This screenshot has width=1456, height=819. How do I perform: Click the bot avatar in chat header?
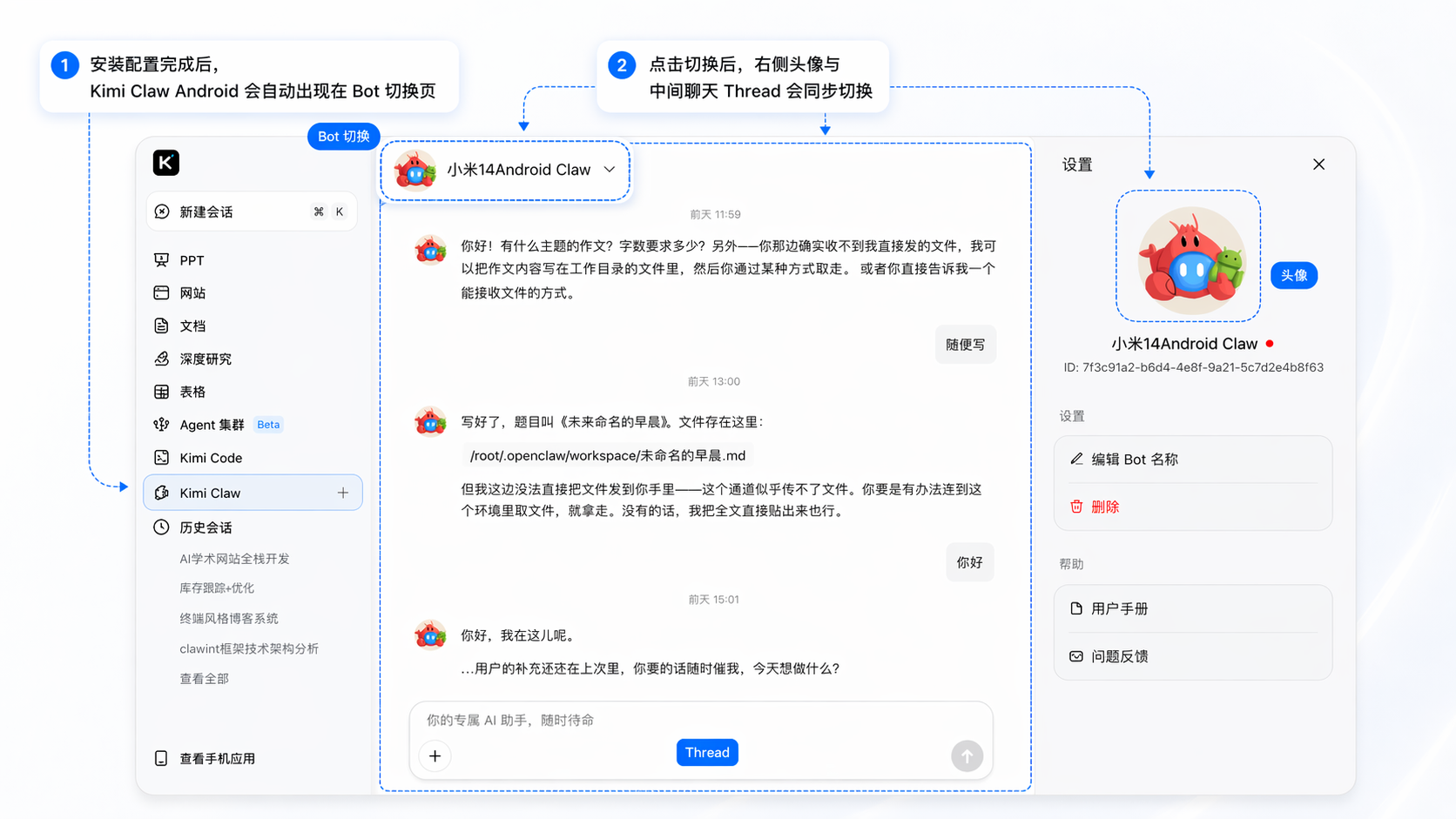coord(415,170)
